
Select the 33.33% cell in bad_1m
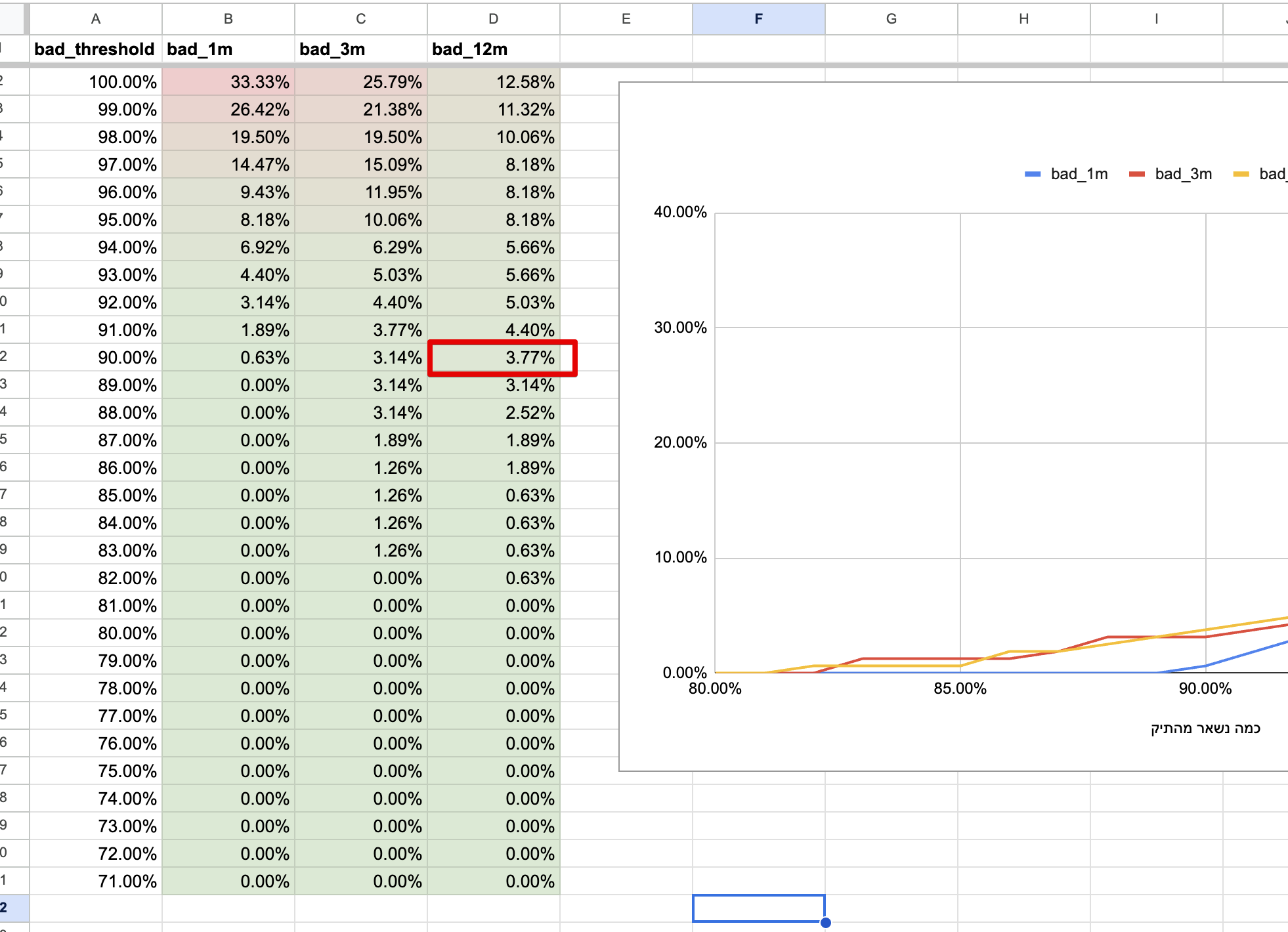point(228,82)
